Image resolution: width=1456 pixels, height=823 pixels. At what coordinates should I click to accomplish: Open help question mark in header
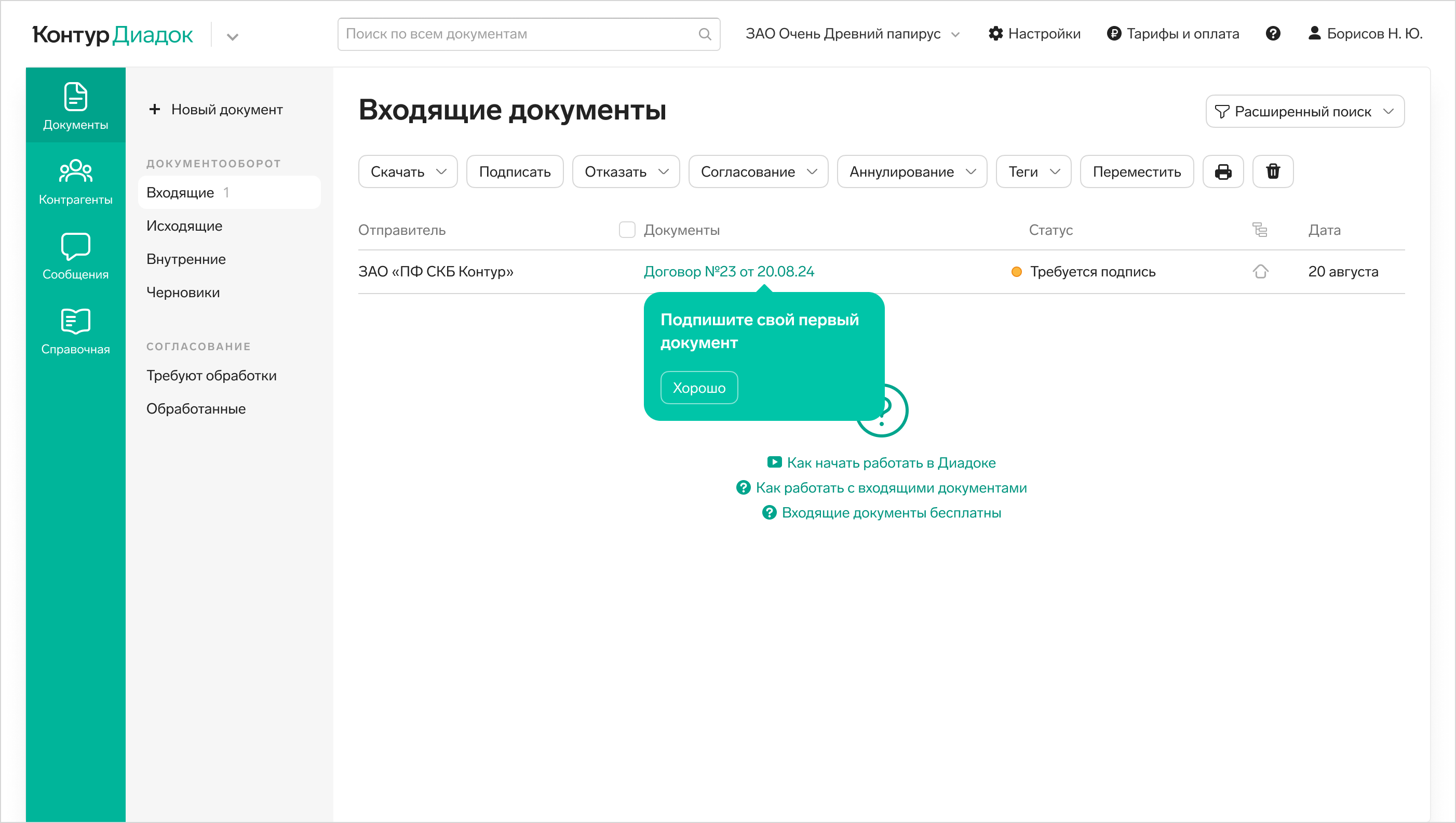click(1273, 33)
